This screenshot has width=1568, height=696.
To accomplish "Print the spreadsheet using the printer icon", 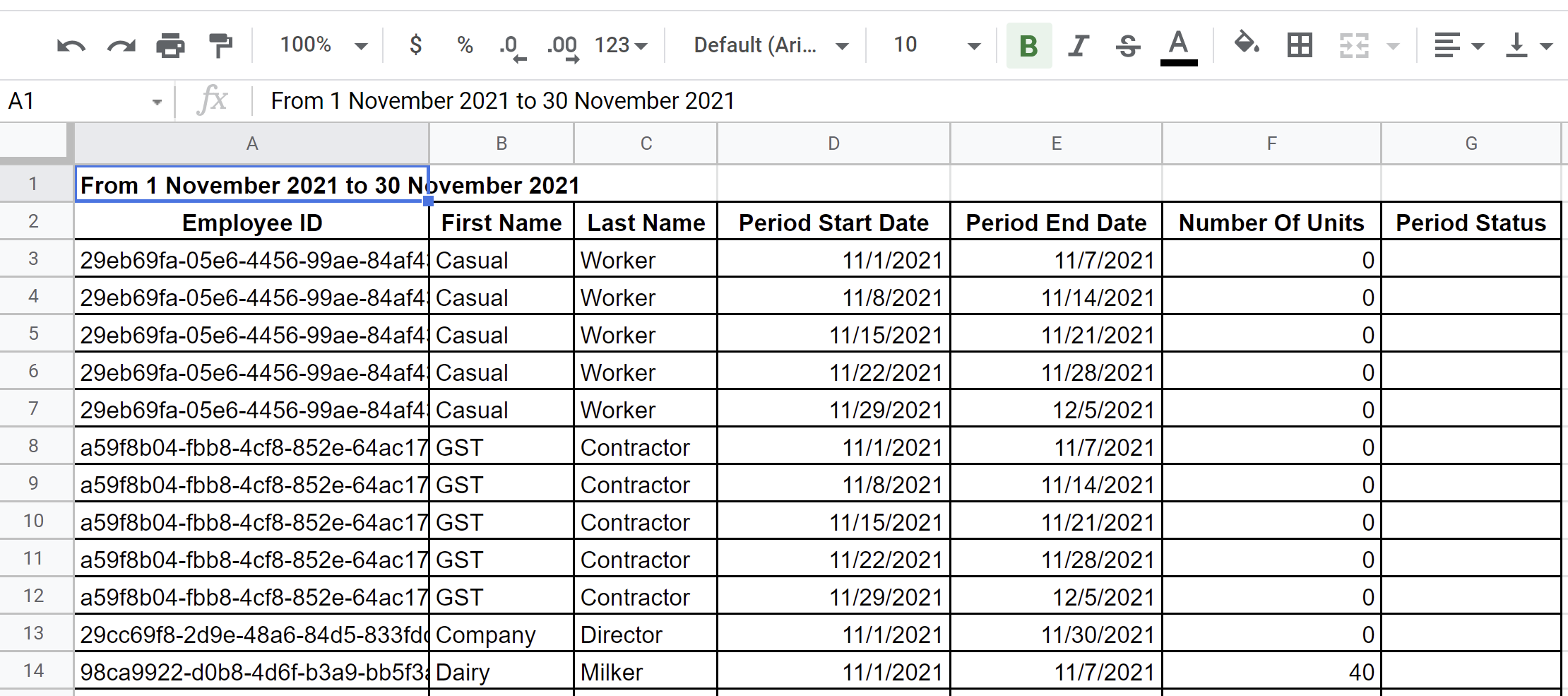I will [x=170, y=46].
